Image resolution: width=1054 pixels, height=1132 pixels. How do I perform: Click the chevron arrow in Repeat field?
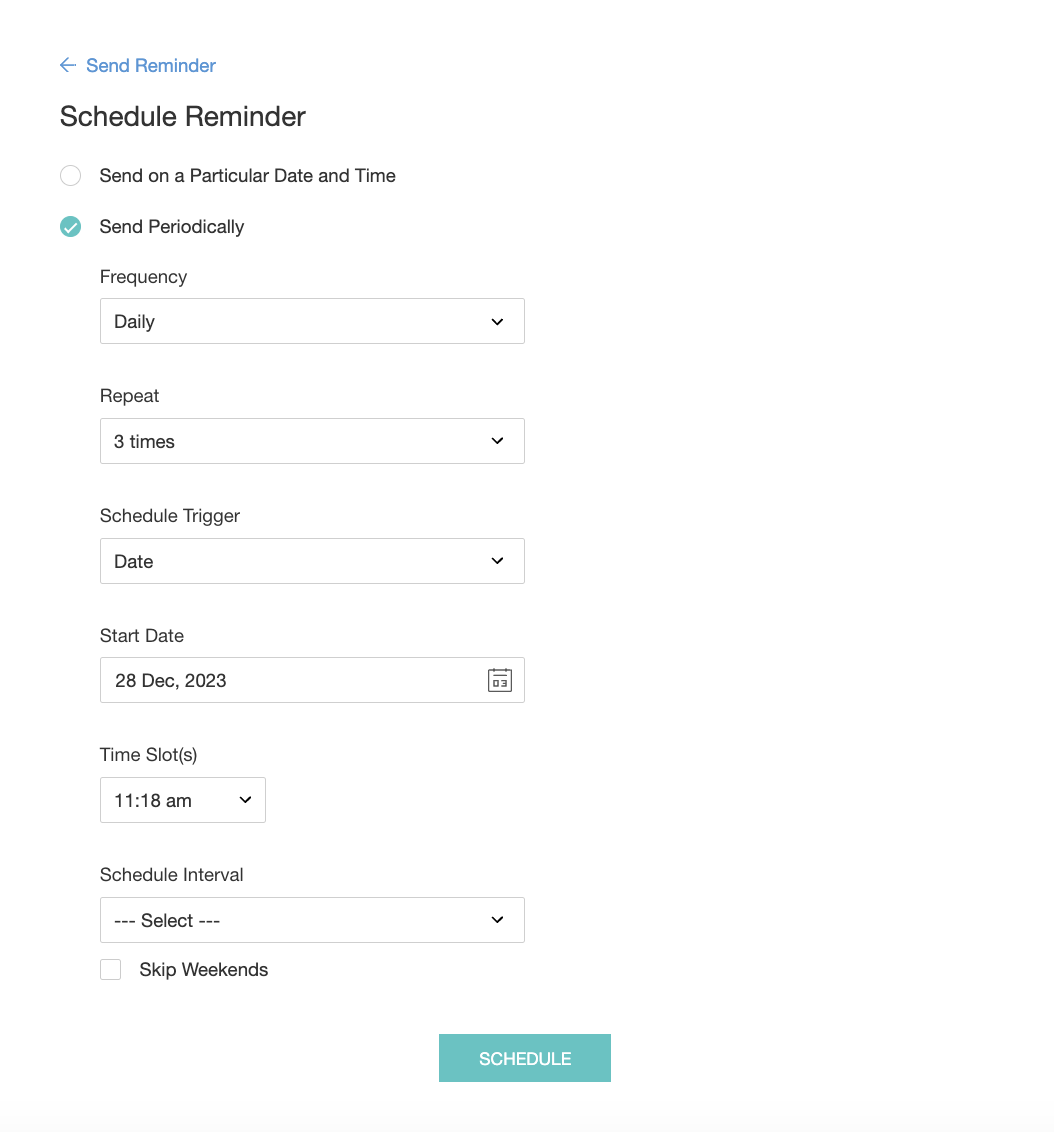pos(498,441)
